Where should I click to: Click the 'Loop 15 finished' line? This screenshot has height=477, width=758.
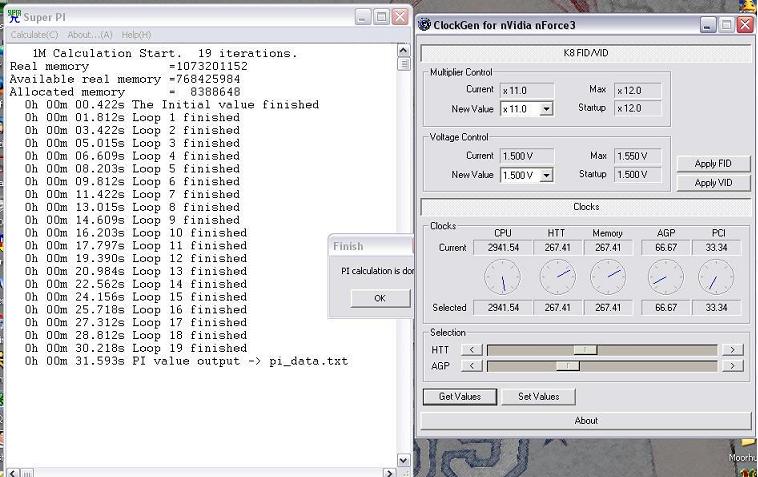136,297
